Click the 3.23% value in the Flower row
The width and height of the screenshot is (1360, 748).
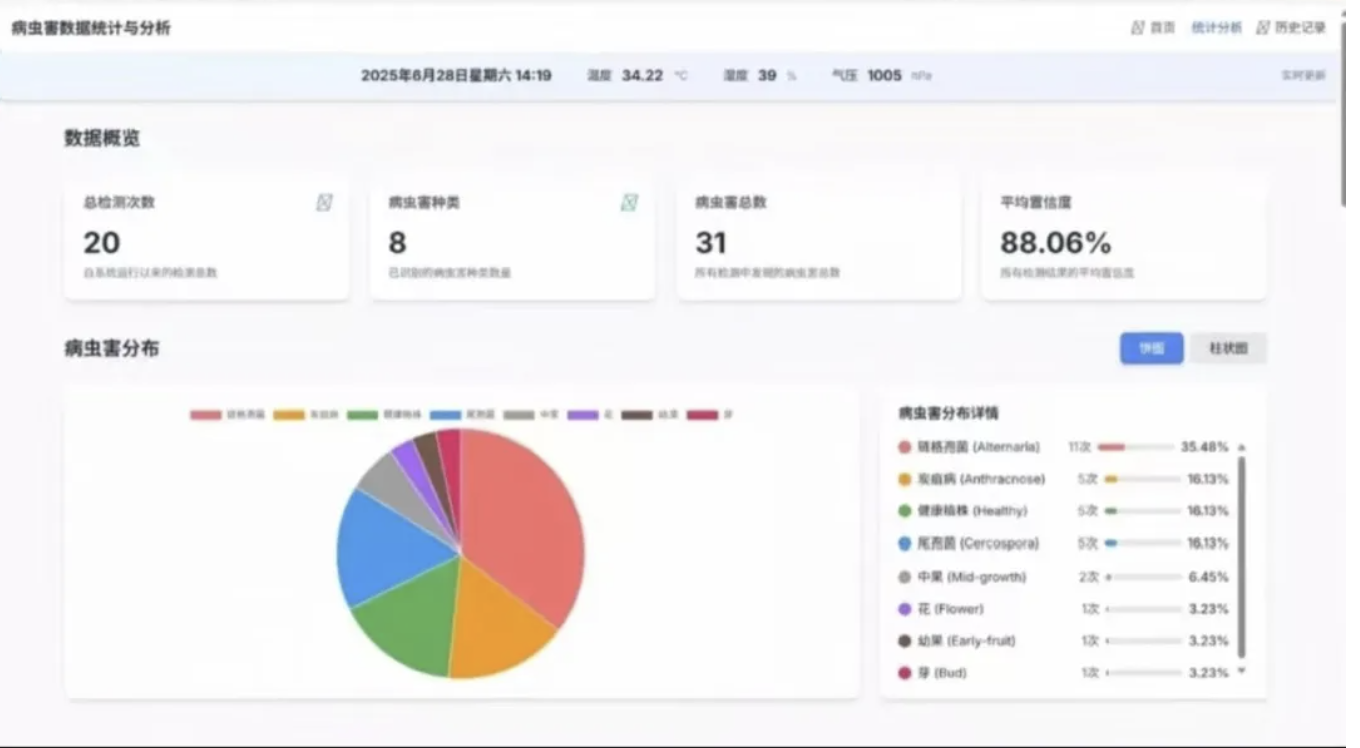pyautogui.click(x=1208, y=609)
